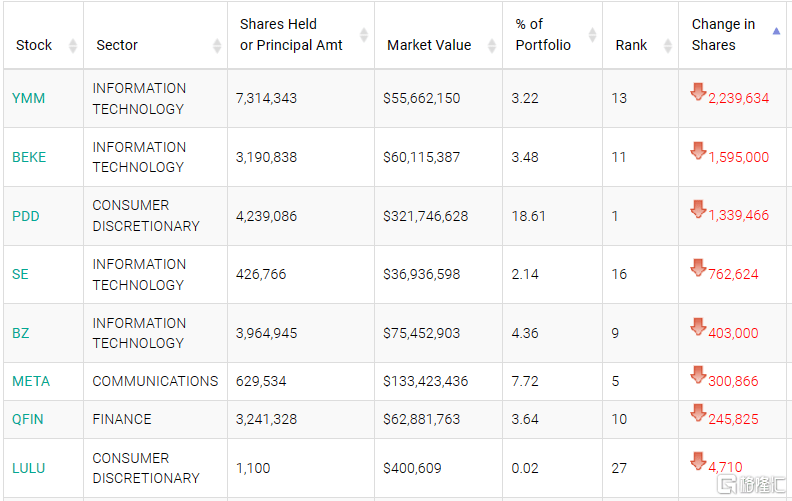This screenshot has height=501, width=792.
Task: Click sort arrows next to Market Value header
Action: (492, 46)
